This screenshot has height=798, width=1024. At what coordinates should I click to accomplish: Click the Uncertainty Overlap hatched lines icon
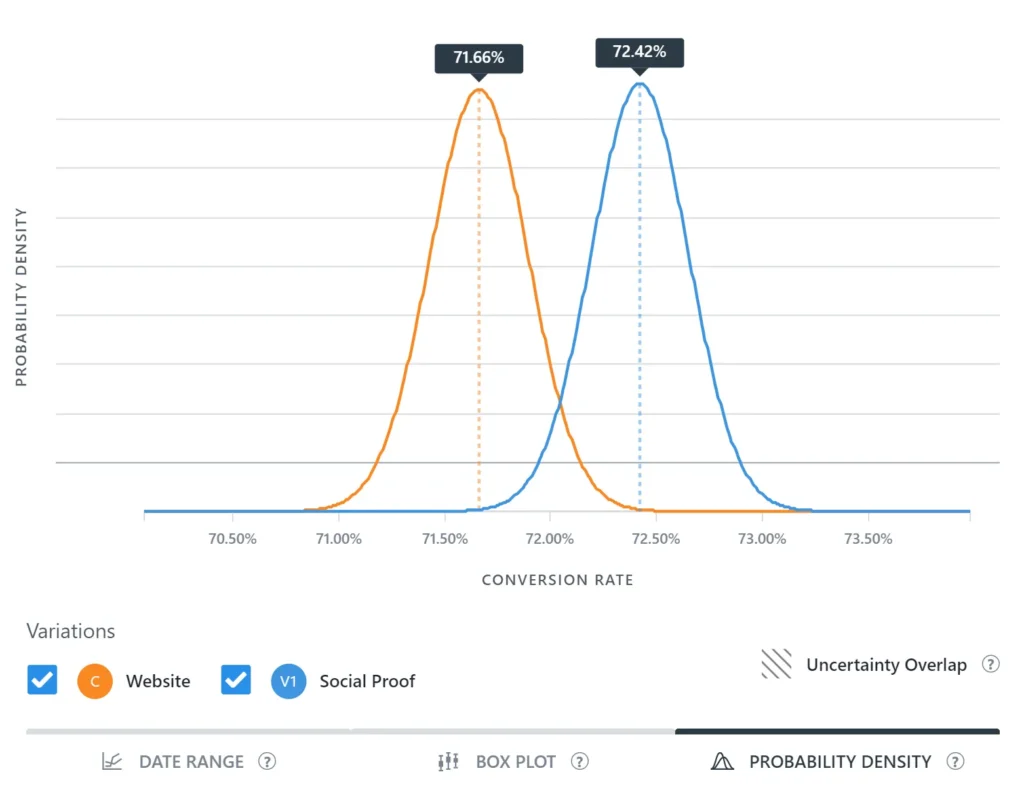click(777, 664)
